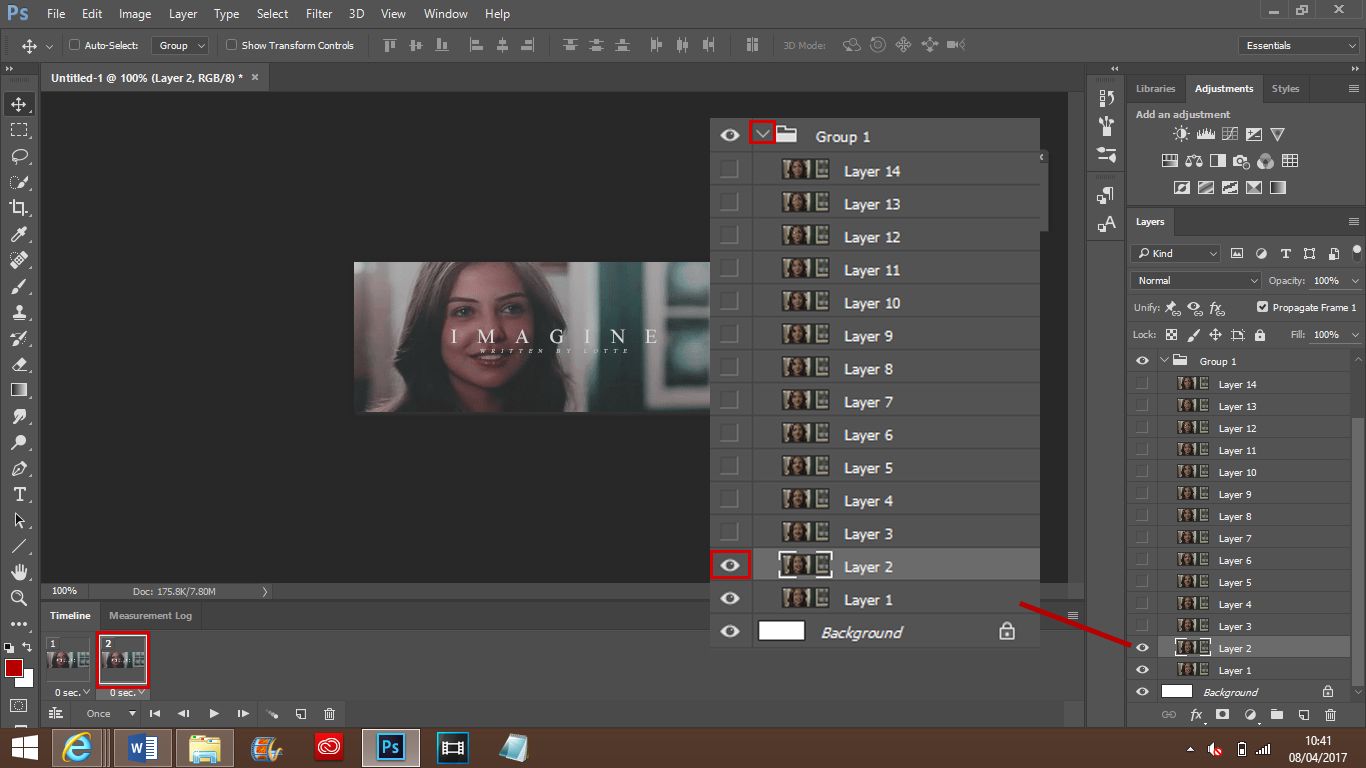Lock transparent pixels in Layers panel

[1171, 335]
